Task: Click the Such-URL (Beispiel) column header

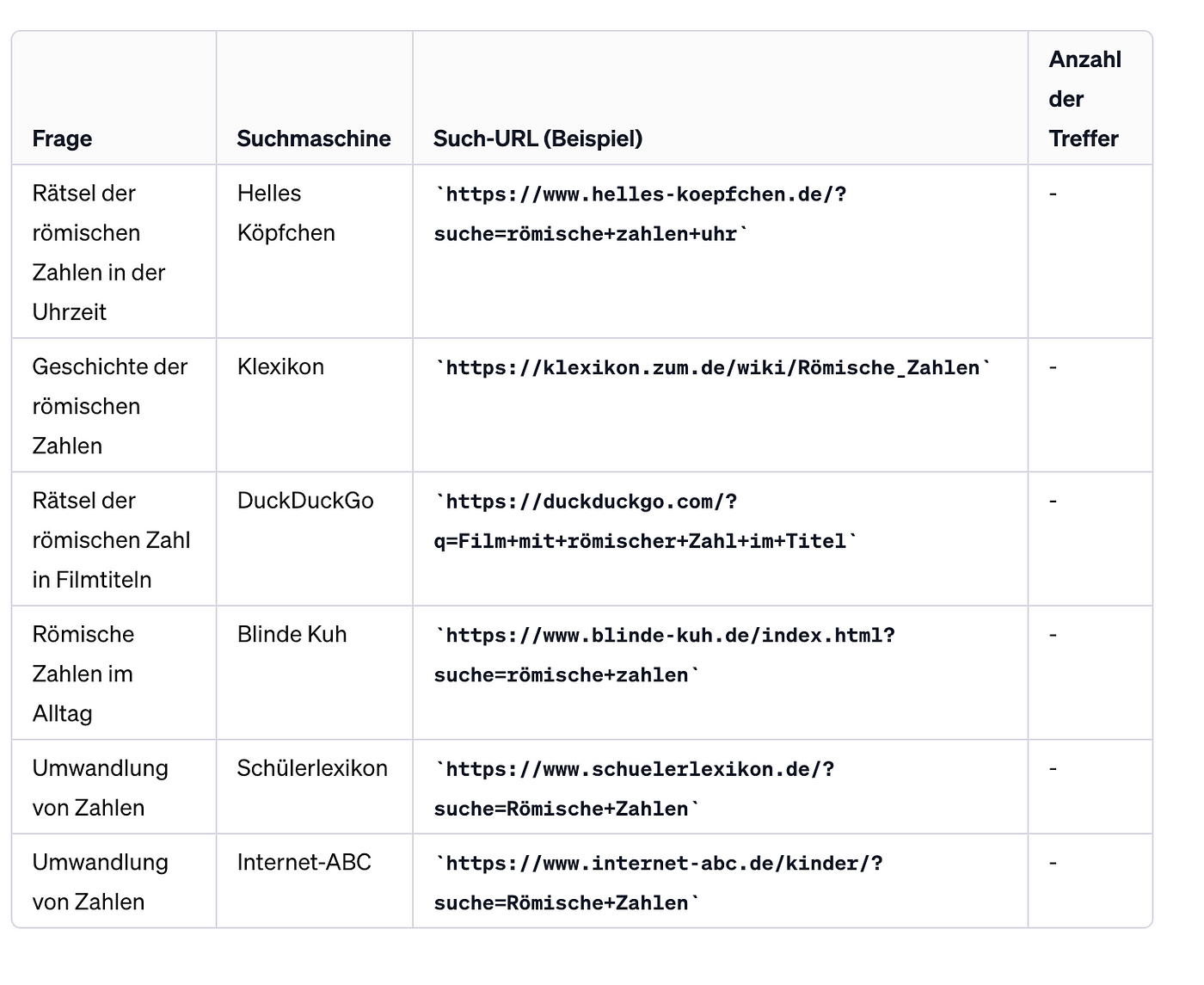Action: tap(537, 139)
